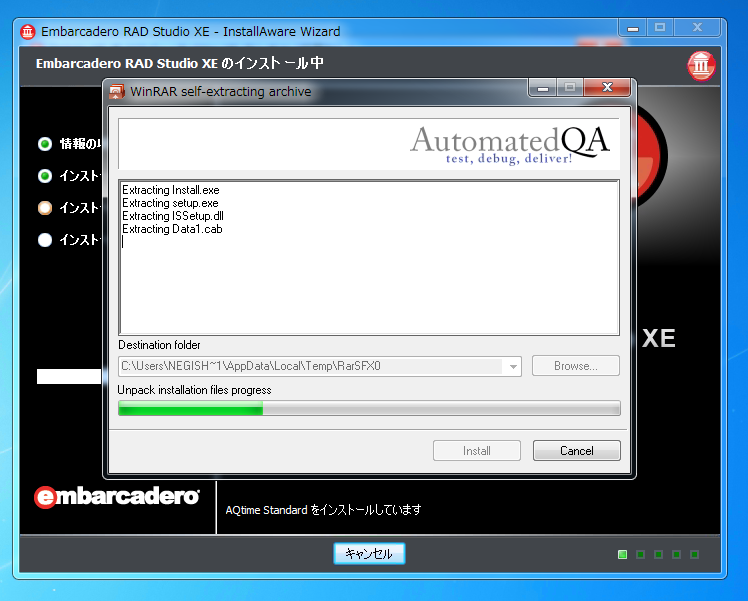Minimize the WinRAR self-extracting archive window
Viewport: 748px width, 601px height.
click(543, 87)
